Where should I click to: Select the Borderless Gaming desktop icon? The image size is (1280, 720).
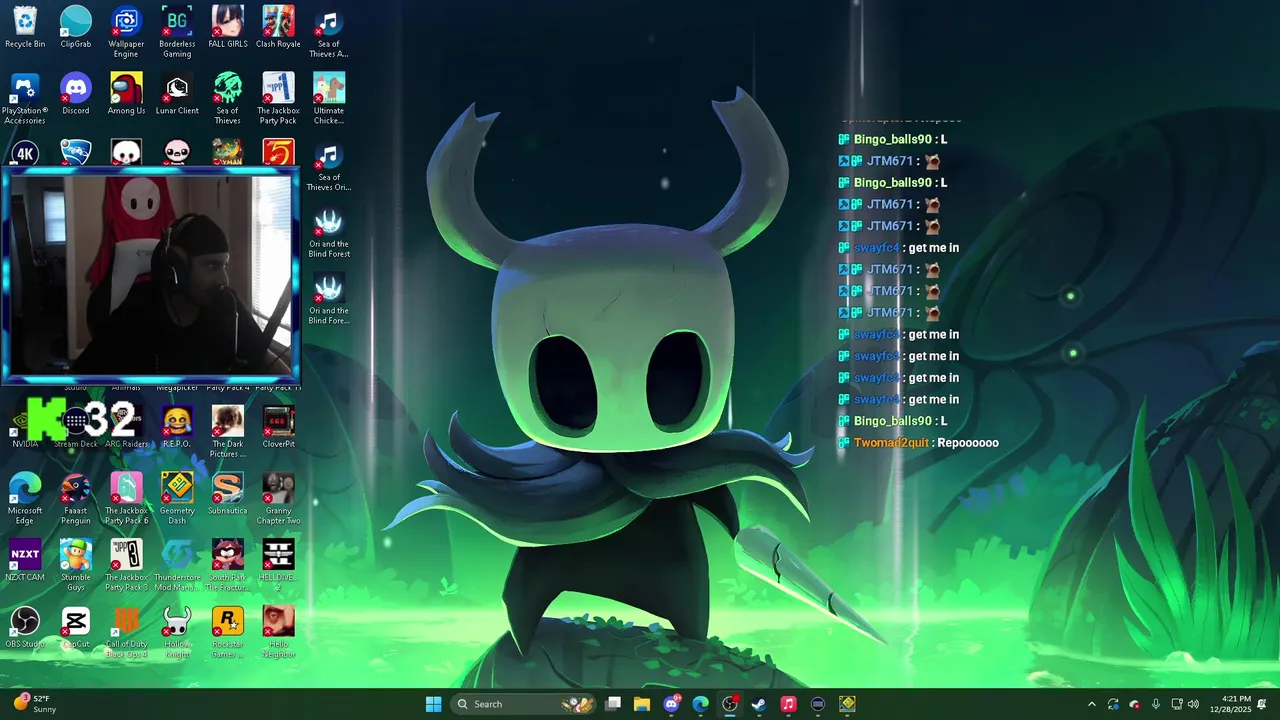177,31
